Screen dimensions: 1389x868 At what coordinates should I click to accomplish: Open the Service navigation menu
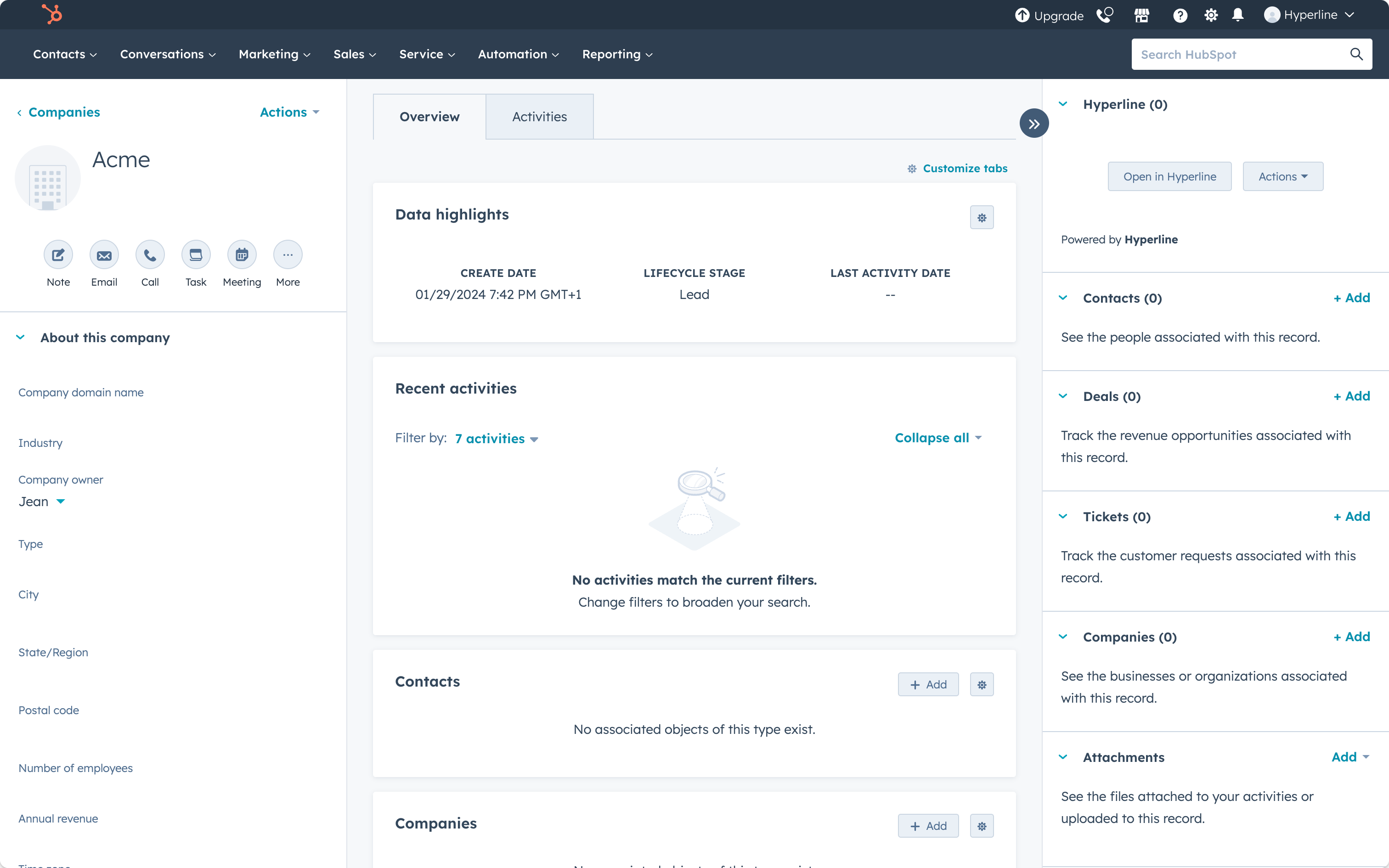click(427, 54)
